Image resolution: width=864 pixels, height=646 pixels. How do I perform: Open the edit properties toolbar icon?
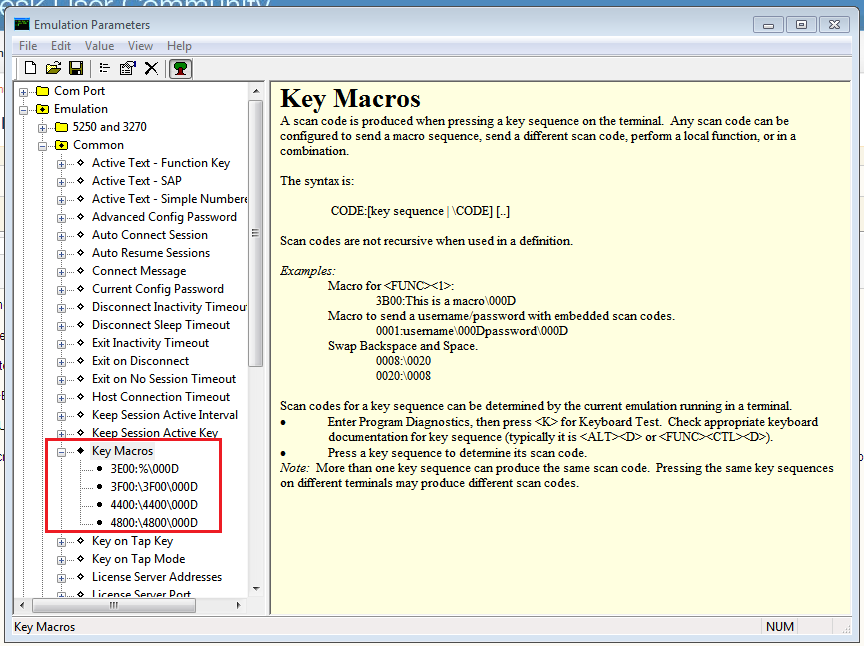pos(125,68)
